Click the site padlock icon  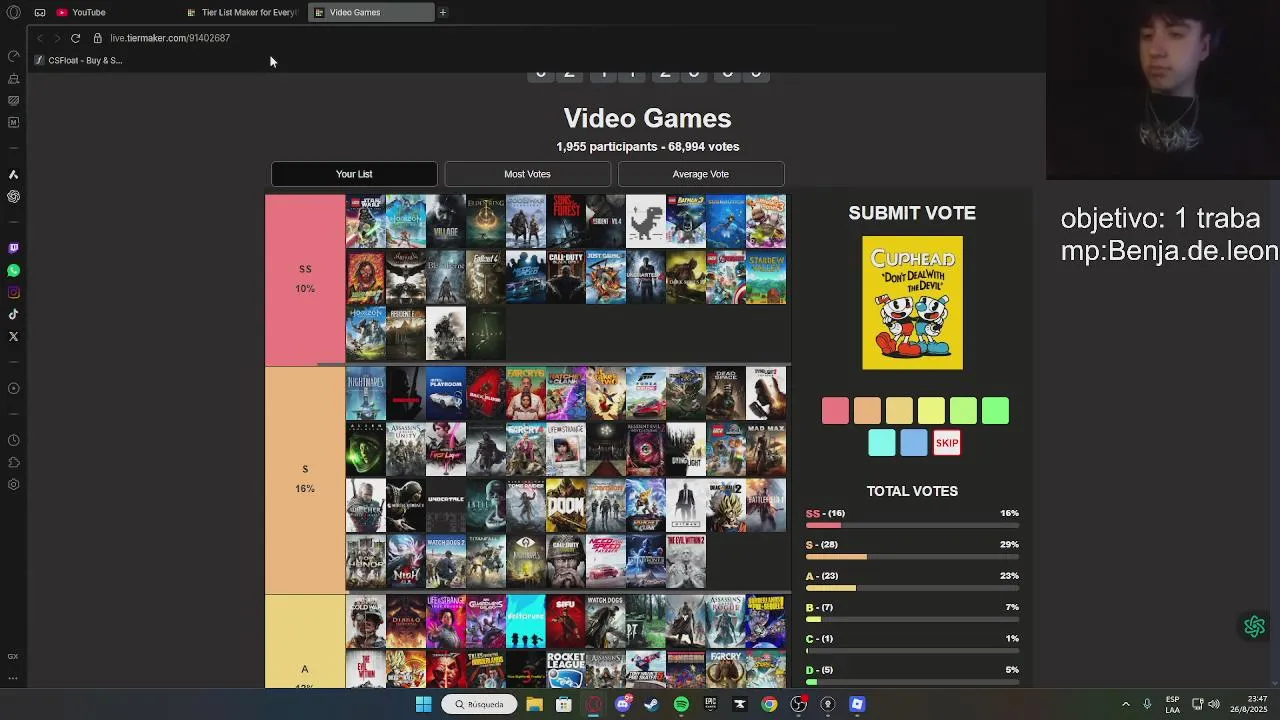pos(97,38)
